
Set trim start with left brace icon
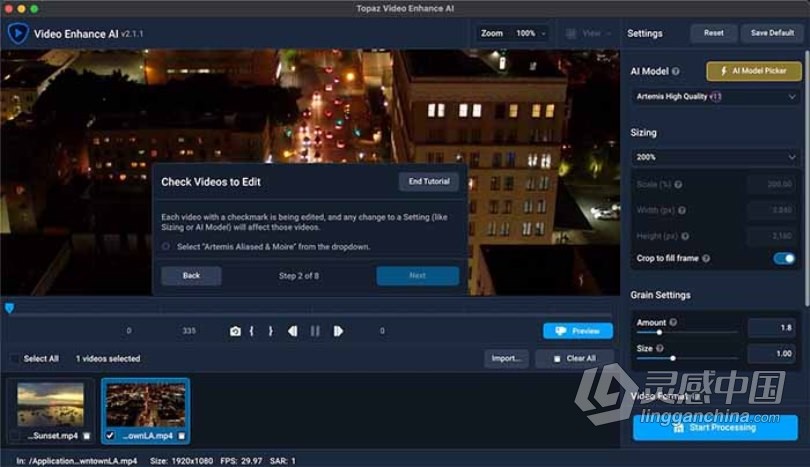(x=252, y=331)
